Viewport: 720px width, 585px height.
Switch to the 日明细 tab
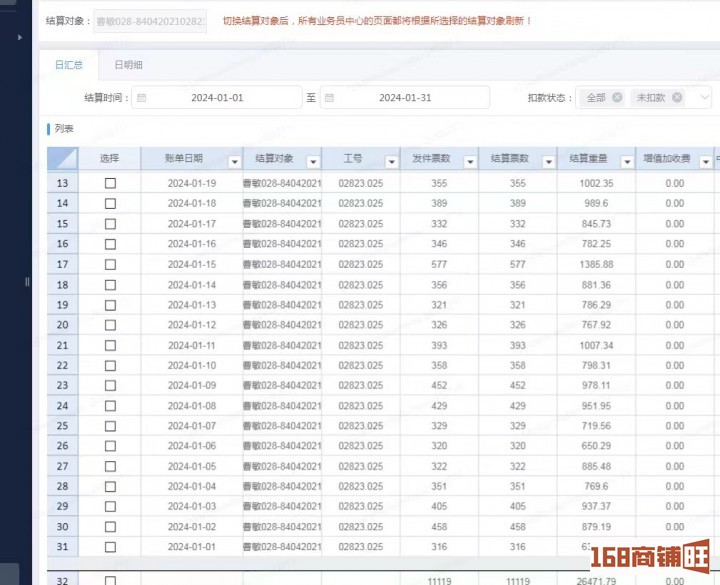point(128,65)
